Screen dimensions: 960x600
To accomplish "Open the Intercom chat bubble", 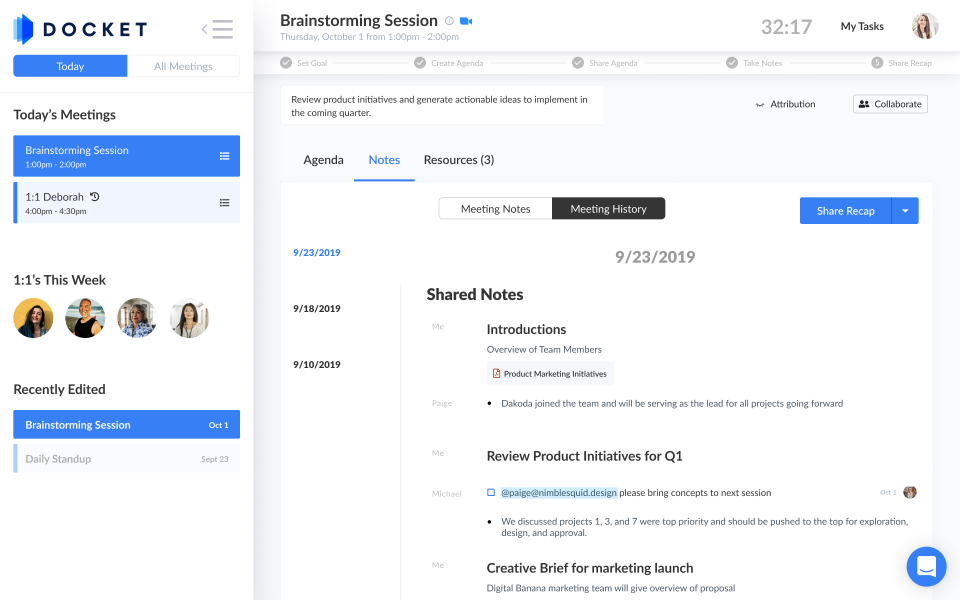I will [926, 566].
